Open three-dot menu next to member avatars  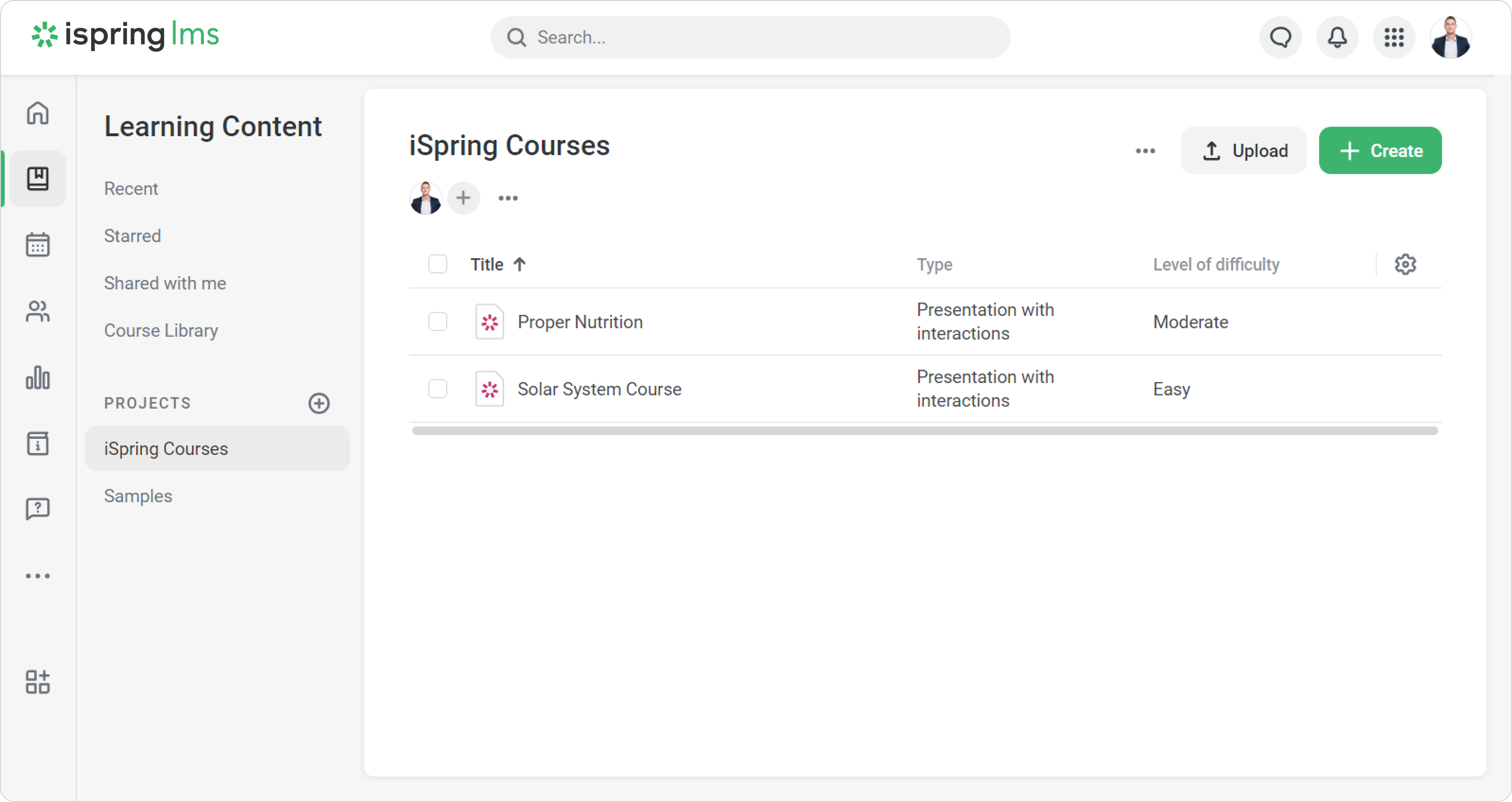click(x=508, y=199)
